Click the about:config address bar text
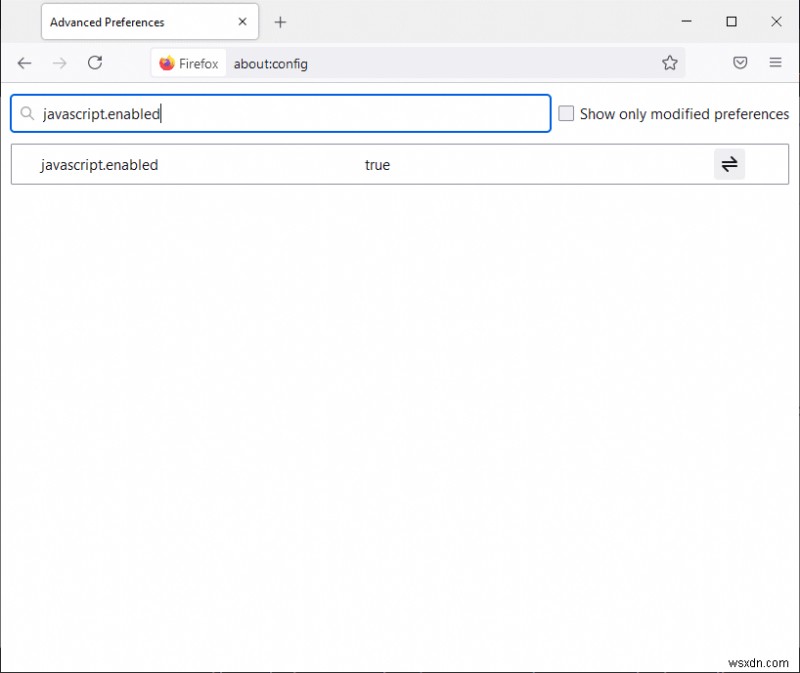Viewport: 800px width, 673px height. tap(270, 64)
